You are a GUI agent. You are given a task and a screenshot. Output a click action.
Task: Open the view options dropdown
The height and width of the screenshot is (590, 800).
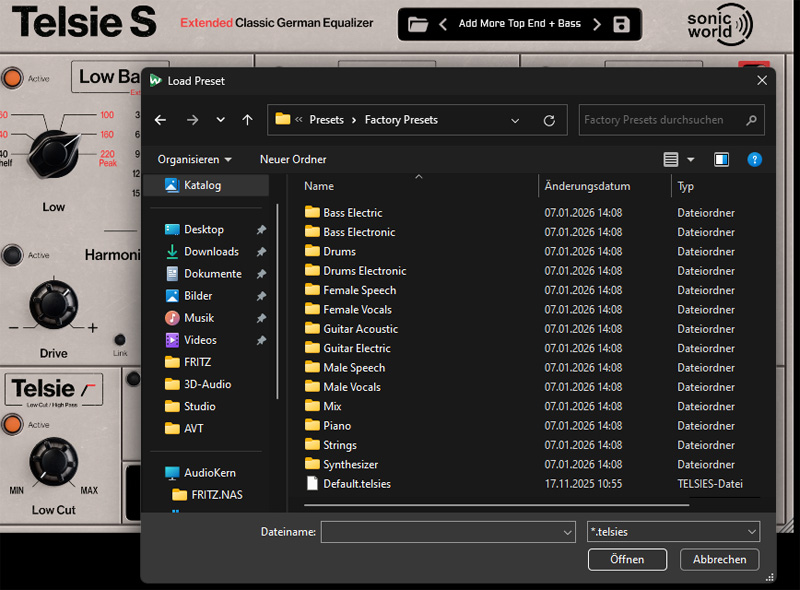[691, 159]
